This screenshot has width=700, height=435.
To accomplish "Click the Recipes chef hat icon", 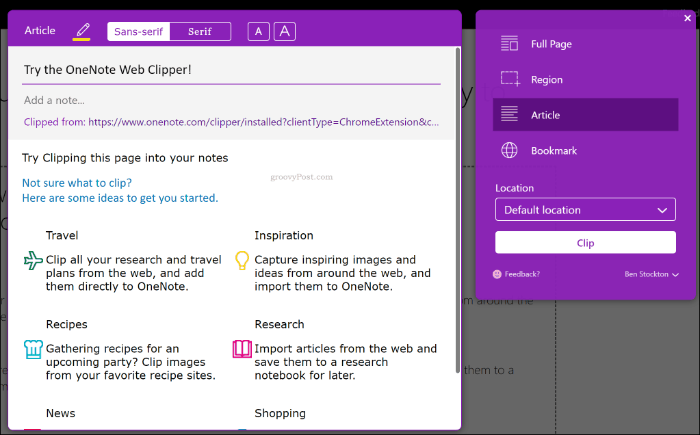I will click(x=33, y=349).
